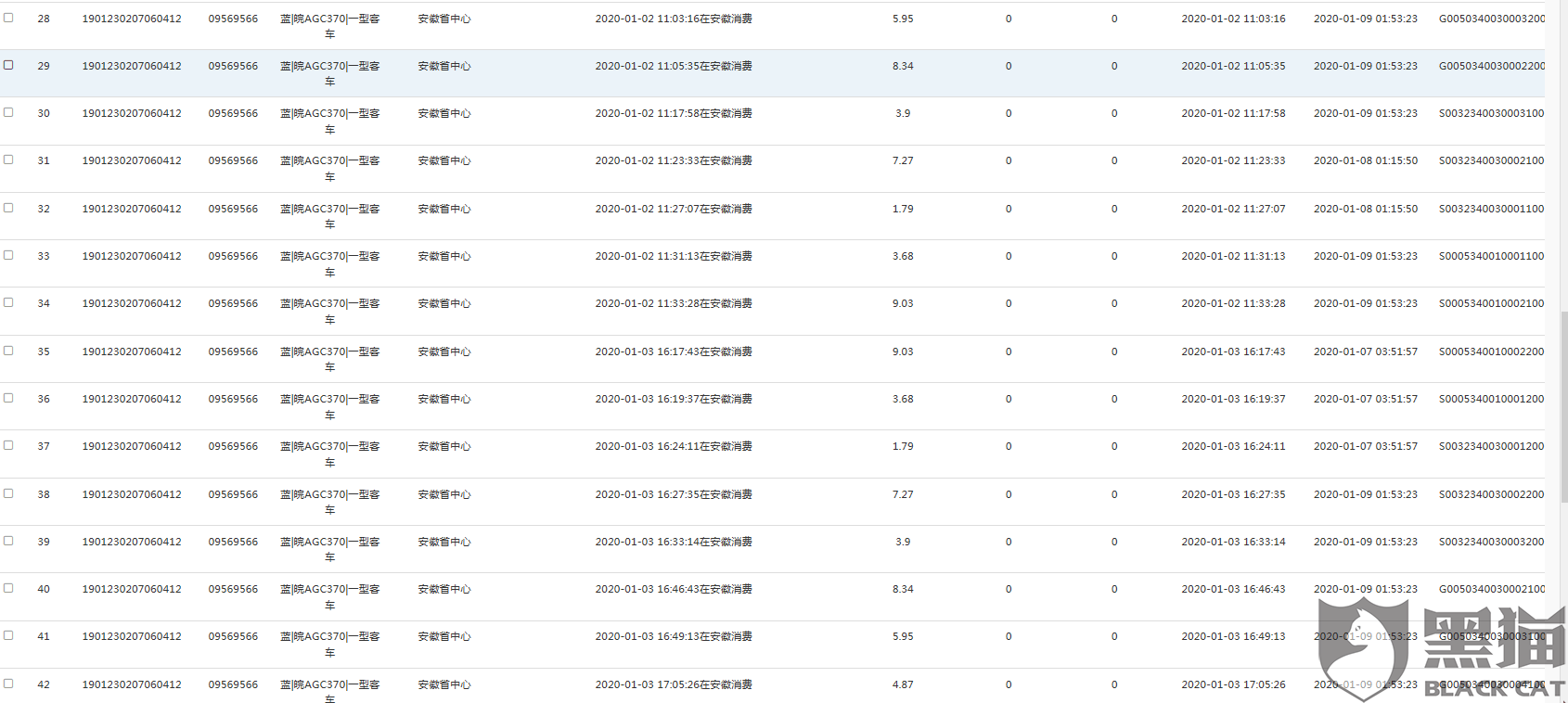Select the time 2020-01-09 01:53:23 in row 34
This screenshot has width=1568, height=703.
(x=1366, y=303)
